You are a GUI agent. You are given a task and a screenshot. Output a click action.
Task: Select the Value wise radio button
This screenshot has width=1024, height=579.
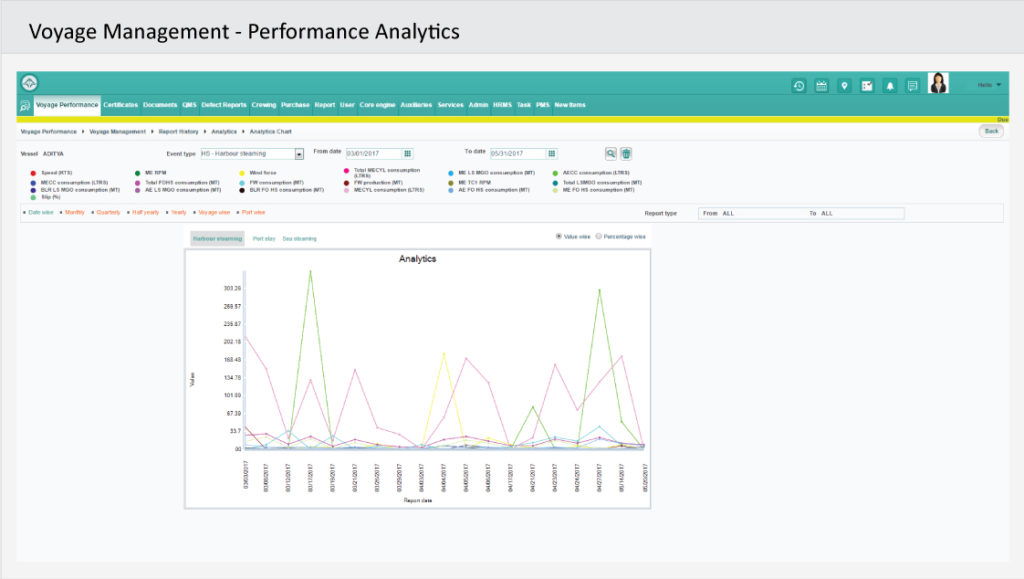(x=560, y=236)
